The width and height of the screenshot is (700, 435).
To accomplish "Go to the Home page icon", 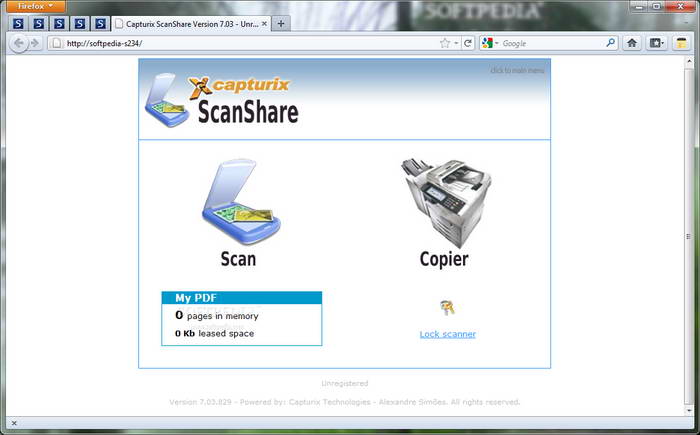I will pyautogui.click(x=632, y=43).
